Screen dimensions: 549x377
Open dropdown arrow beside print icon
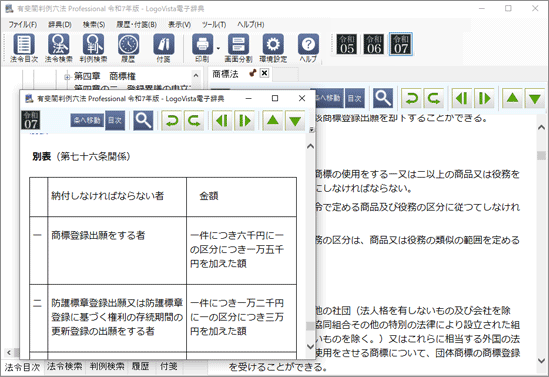218,48
